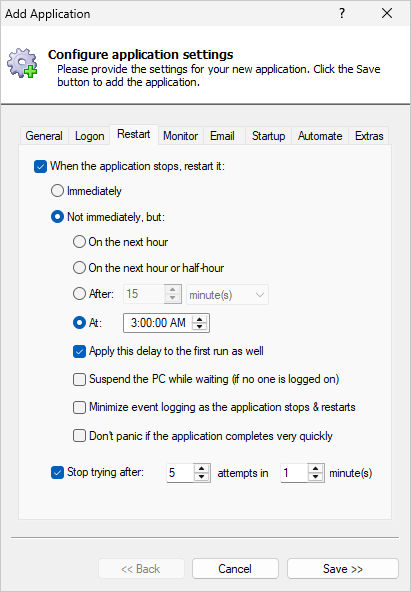Decrease the attempts count with down arrow
The image size is (411, 592).
point(202,477)
